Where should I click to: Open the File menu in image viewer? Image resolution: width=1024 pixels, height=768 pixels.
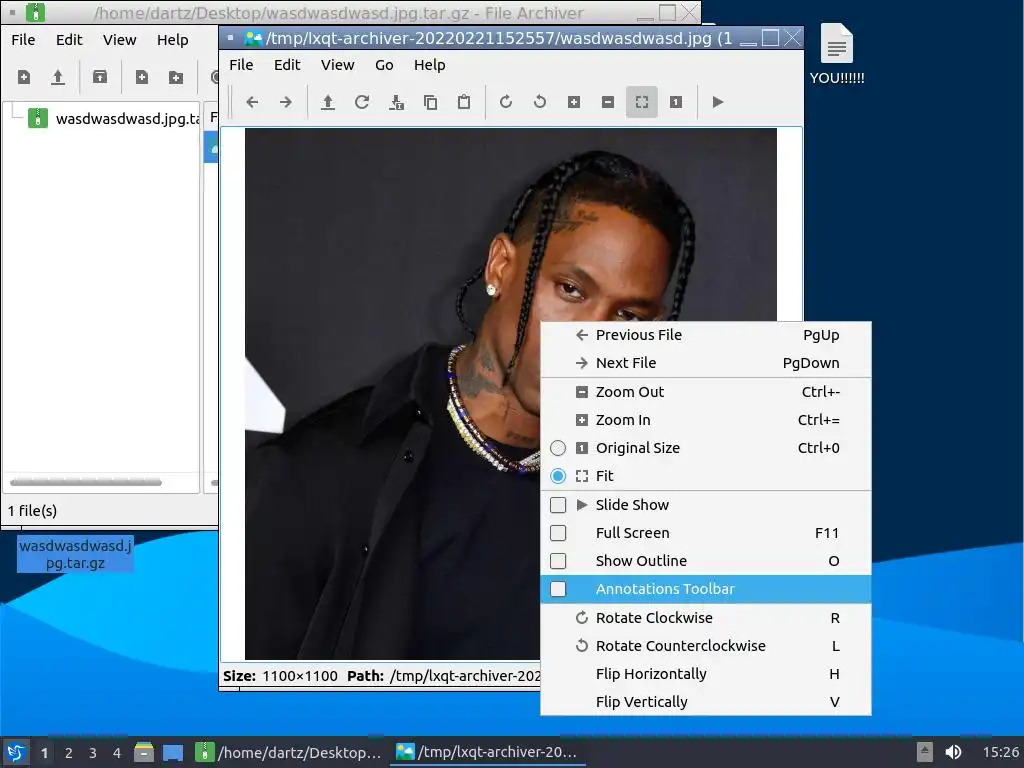pyautogui.click(x=241, y=65)
